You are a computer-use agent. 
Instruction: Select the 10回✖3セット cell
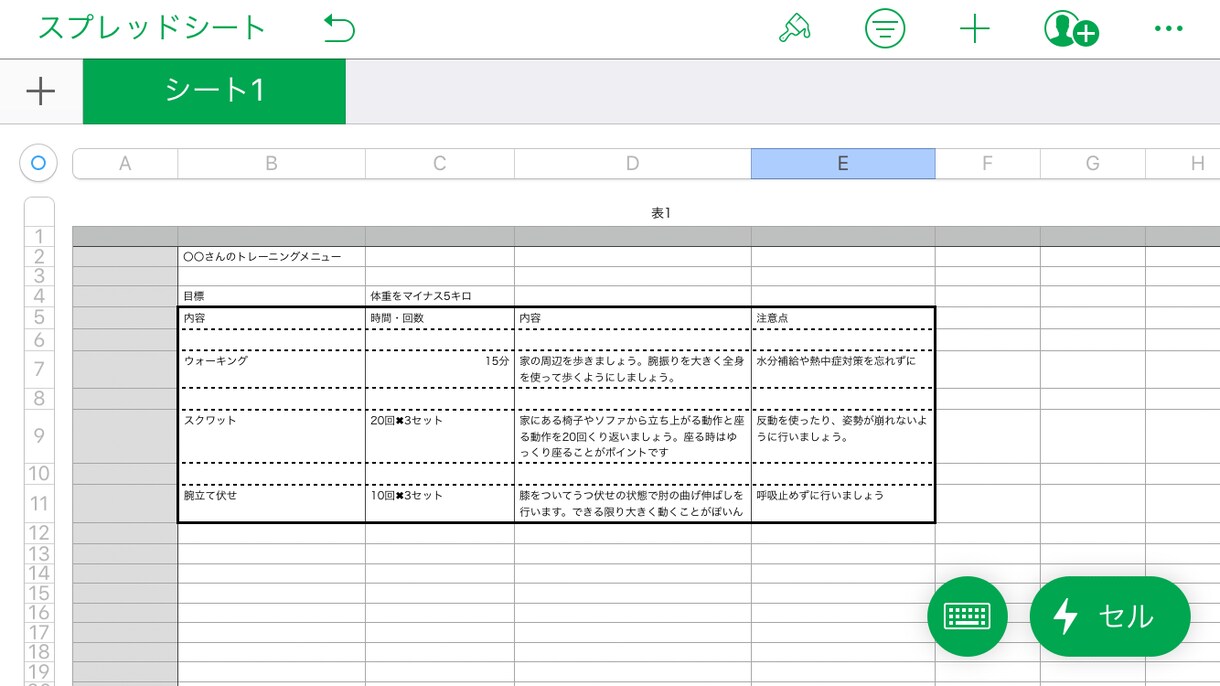(x=439, y=503)
